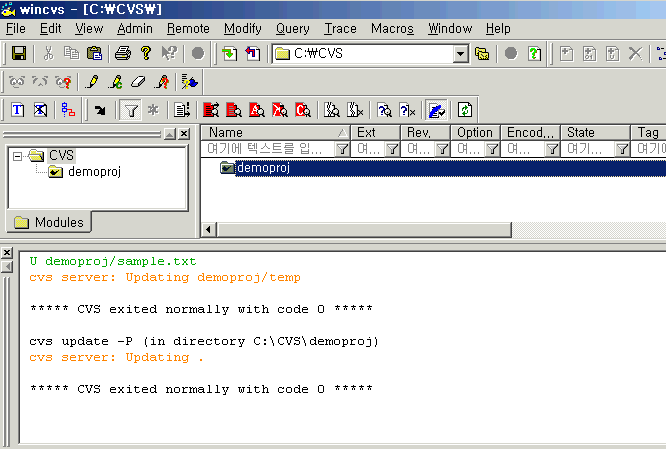Click the green refresh icon in third toolbar
This screenshot has height=449, width=666.
click(x=465, y=110)
